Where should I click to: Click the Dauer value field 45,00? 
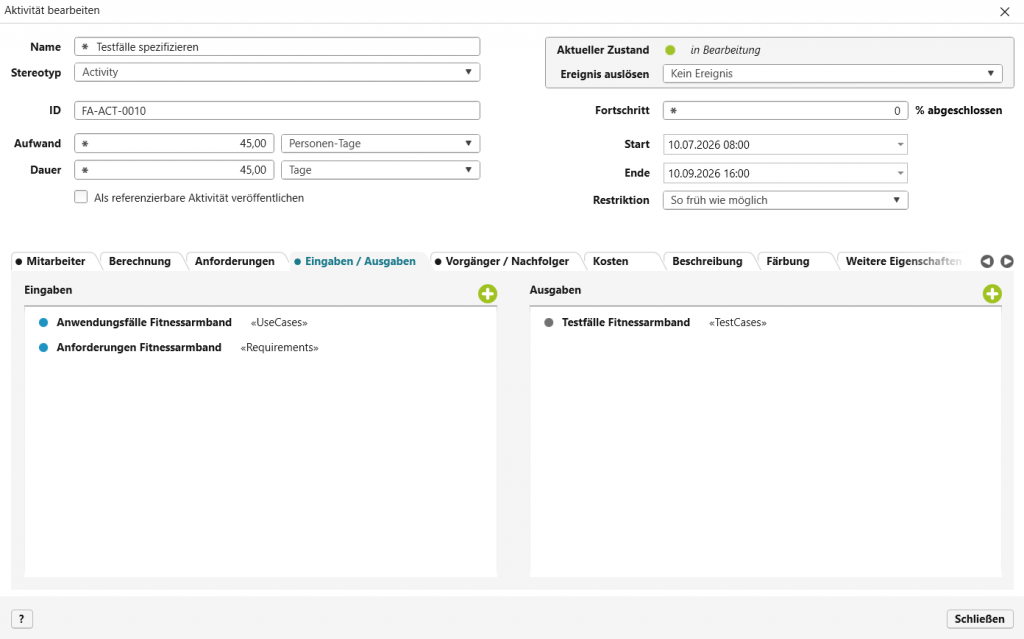[174, 170]
